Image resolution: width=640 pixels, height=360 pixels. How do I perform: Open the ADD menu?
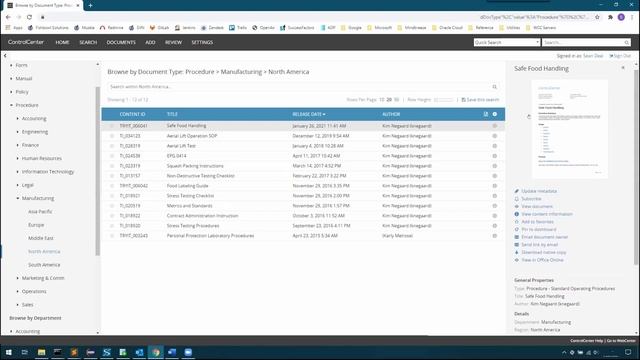click(150, 42)
